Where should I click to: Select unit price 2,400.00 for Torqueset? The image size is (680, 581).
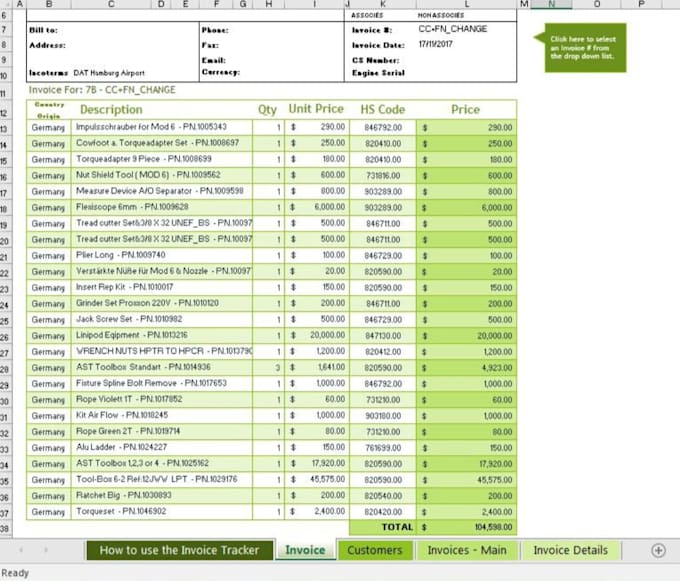[x=317, y=512]
